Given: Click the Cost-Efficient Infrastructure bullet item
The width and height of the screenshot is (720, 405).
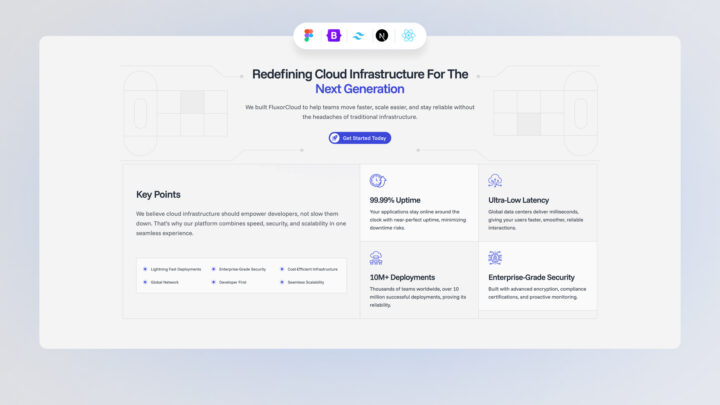Looking at the screenshot, I should pos(311,269).
